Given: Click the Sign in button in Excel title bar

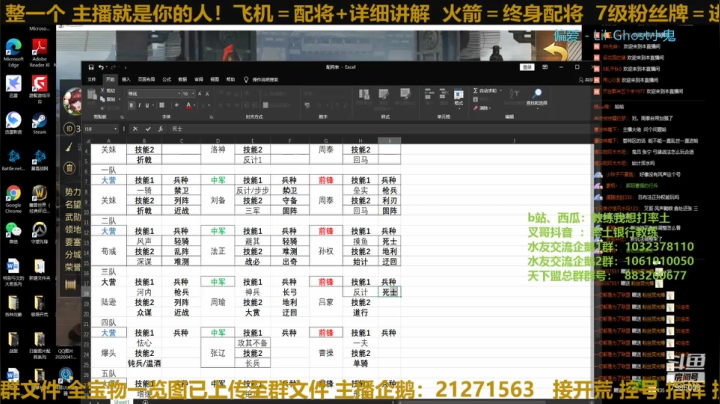Looking at the screenshot, I should coord(527,67).
